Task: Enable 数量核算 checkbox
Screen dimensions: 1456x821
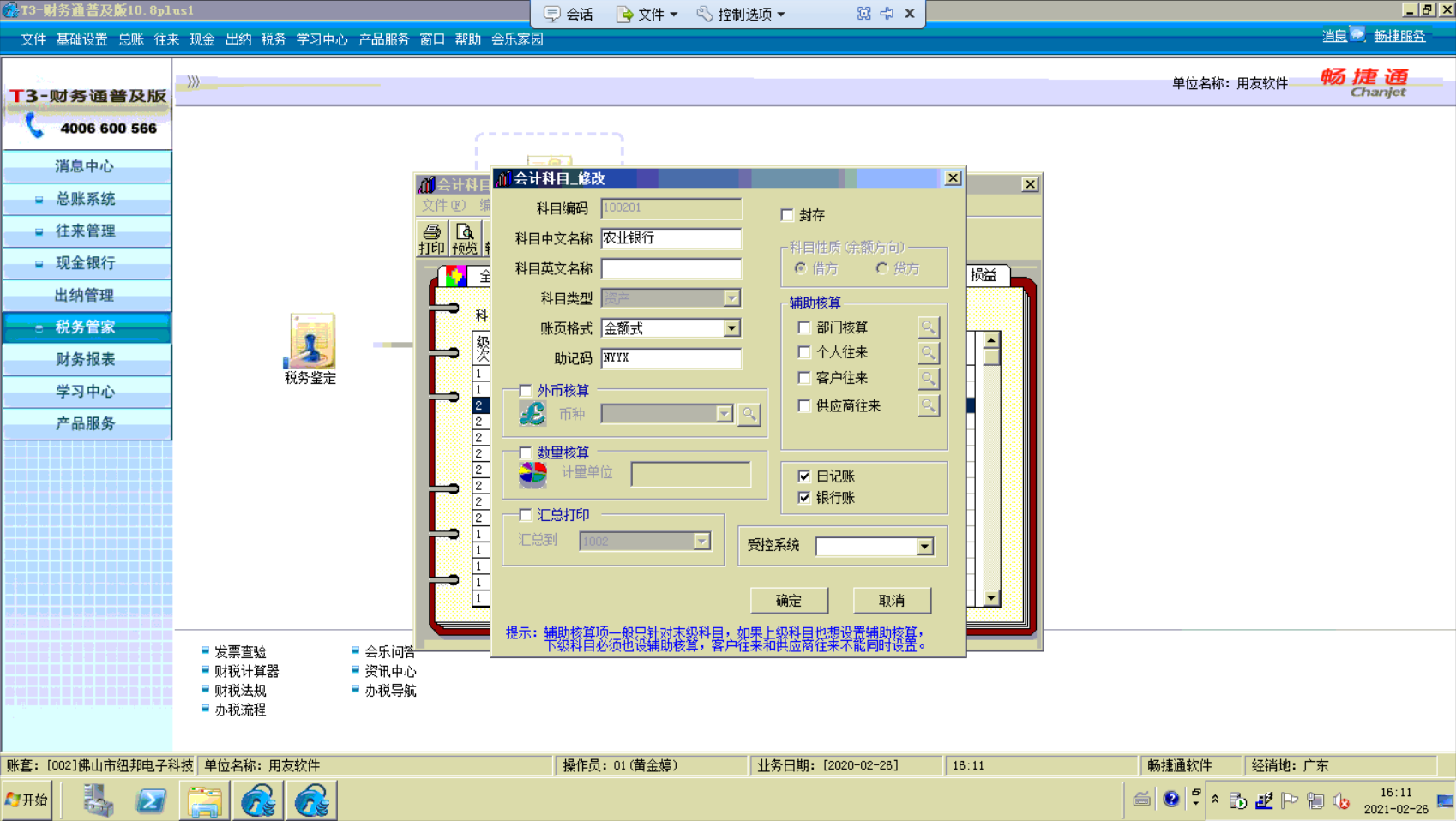Action: tap(526, 452)
